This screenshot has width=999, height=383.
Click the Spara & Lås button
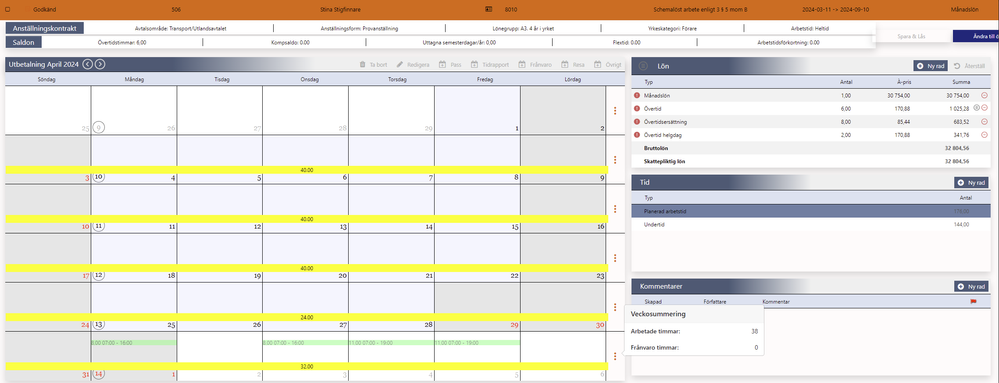(x=912, y=36)
